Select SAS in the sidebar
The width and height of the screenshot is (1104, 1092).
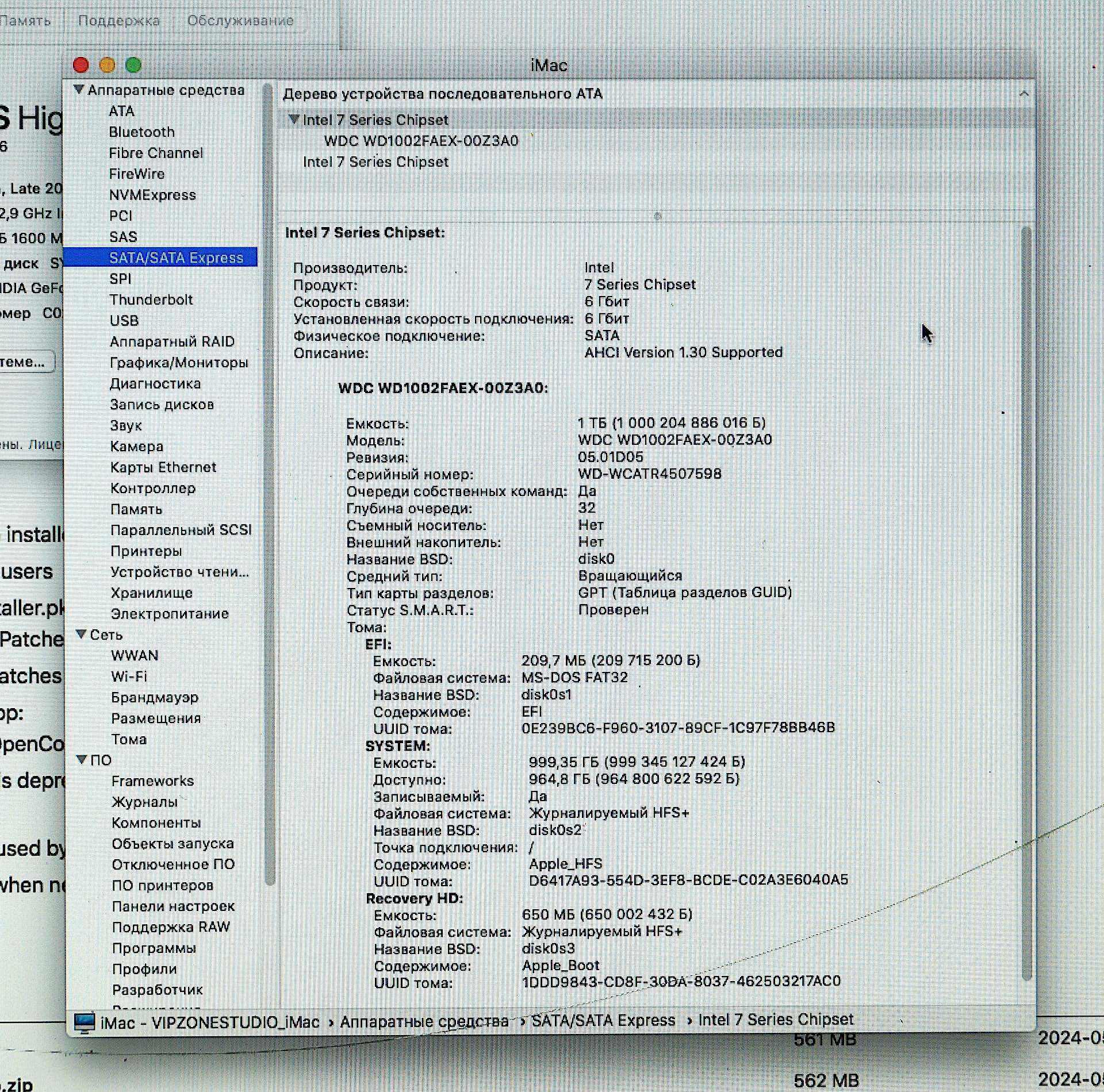(x=123, y=237)
